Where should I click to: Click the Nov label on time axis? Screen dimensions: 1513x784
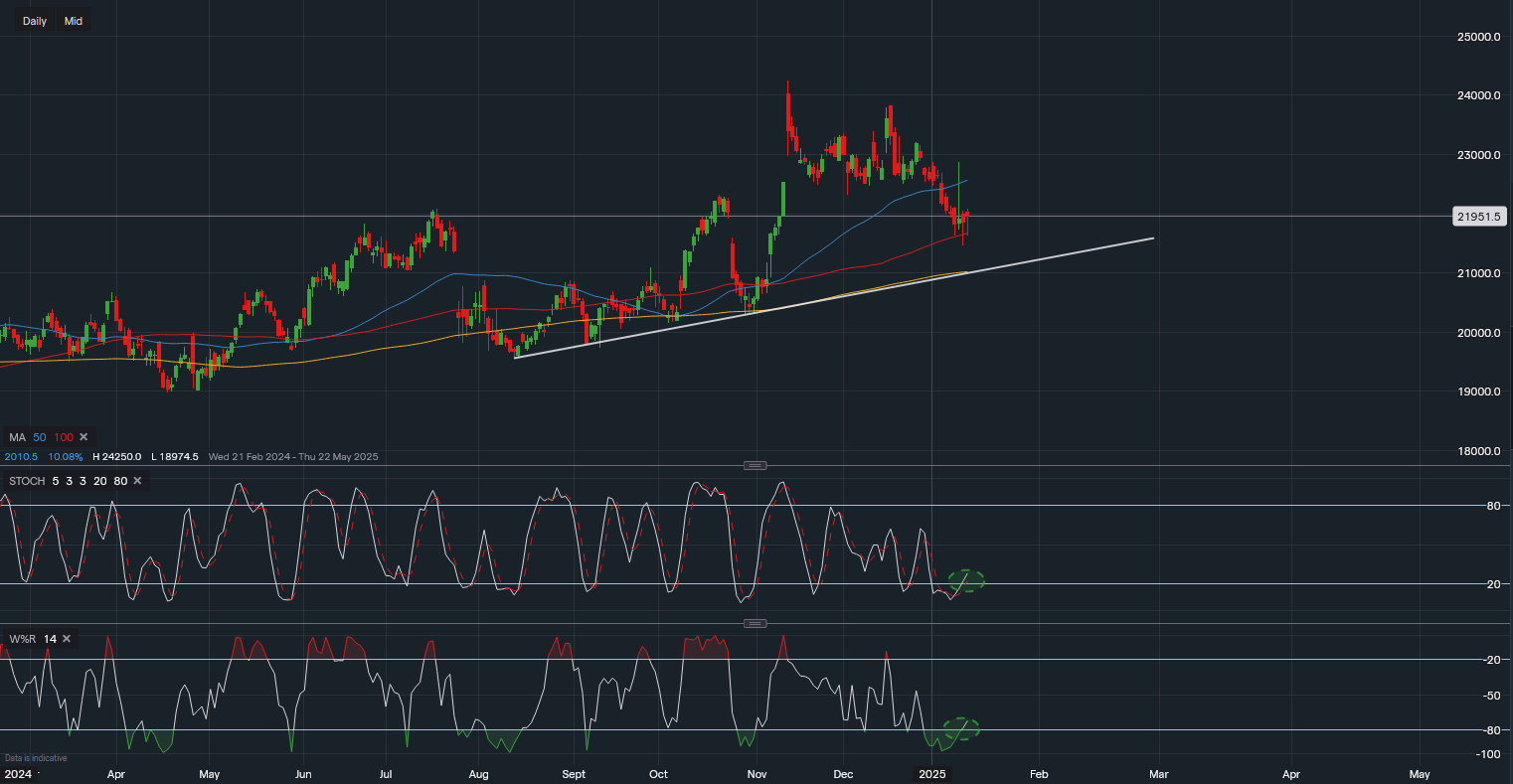coord(757,773)
